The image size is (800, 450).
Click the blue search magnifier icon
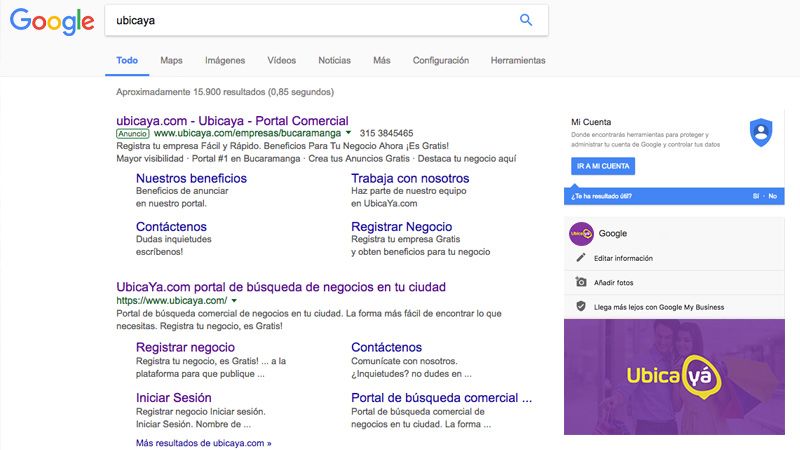point(526,20)
